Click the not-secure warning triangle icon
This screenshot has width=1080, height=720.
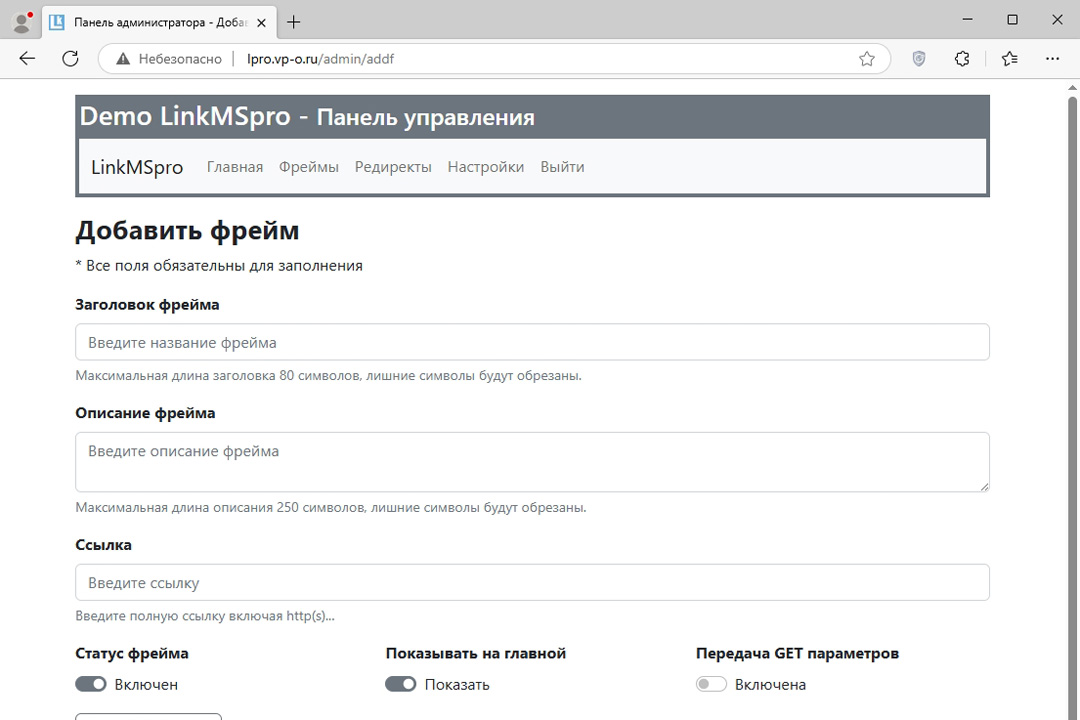tap(123, 59)
